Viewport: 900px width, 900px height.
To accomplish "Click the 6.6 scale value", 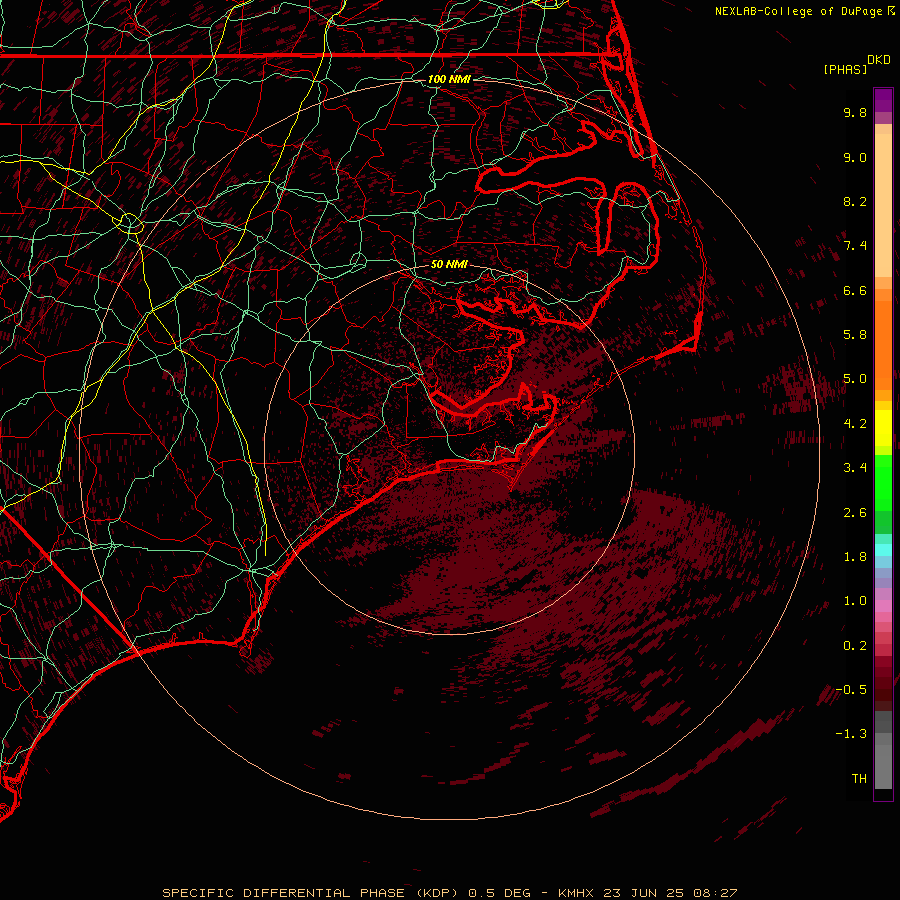I will 855,290.
